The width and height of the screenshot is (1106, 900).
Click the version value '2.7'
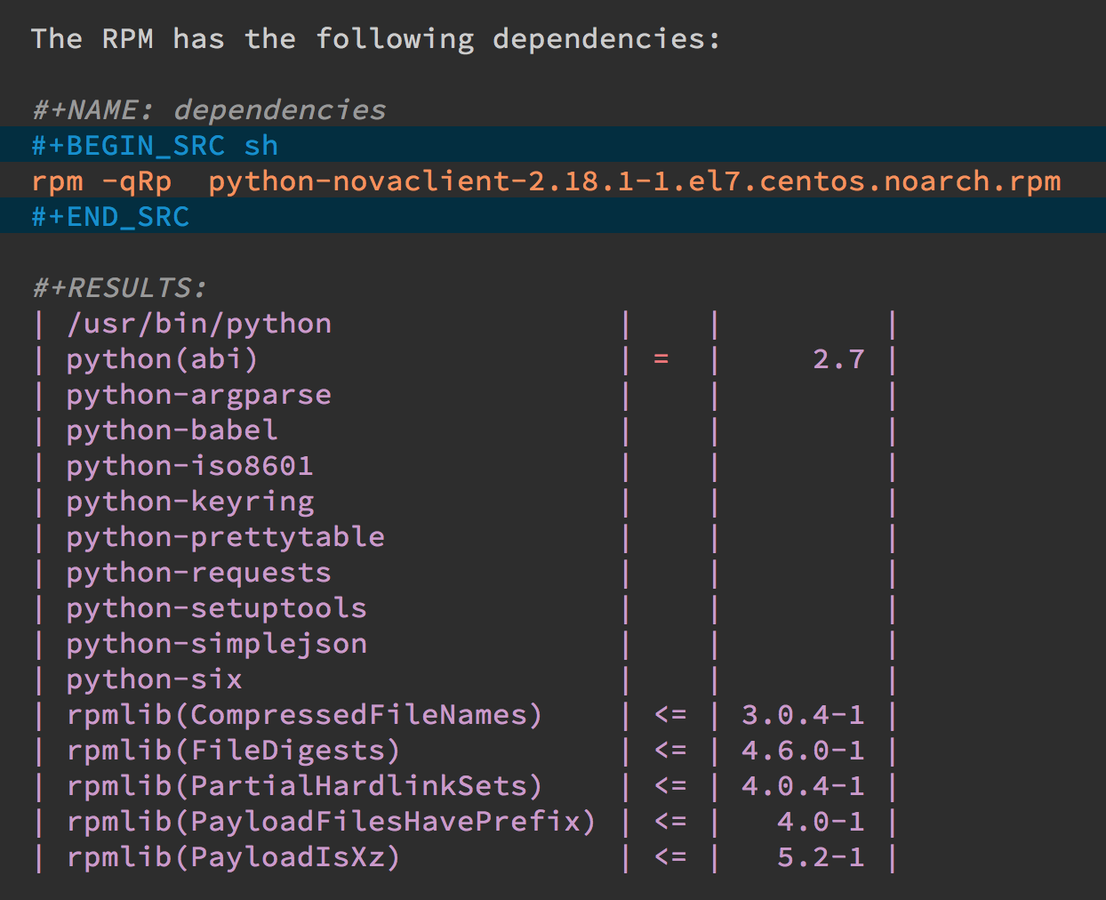click(839, 359)
